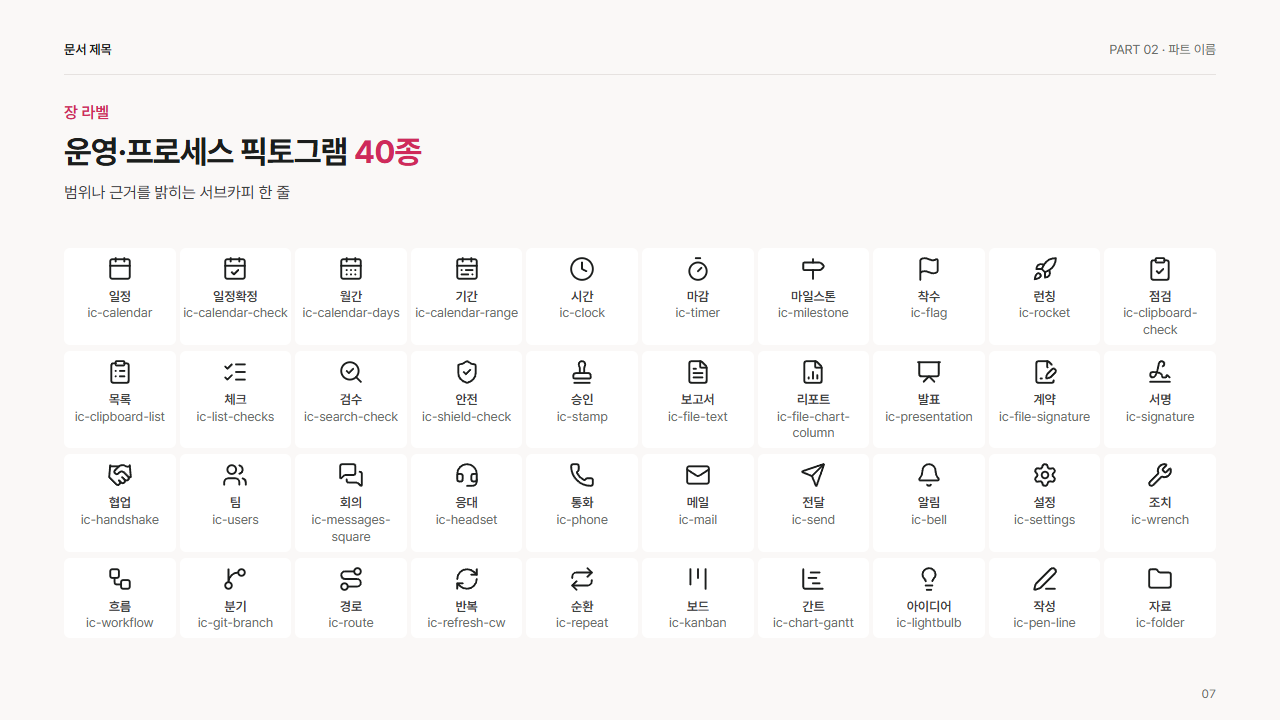The height and width of the screenshot is (720, 1280).
Task: Select the users icon for 팀
Action: [x=235, y=475]
